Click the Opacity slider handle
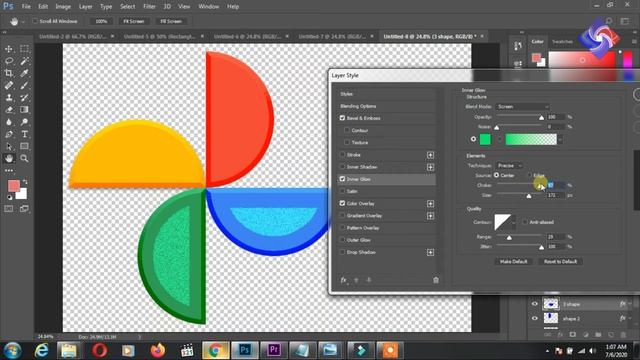This screenshot has width=640, height=360. click(541, 118)
